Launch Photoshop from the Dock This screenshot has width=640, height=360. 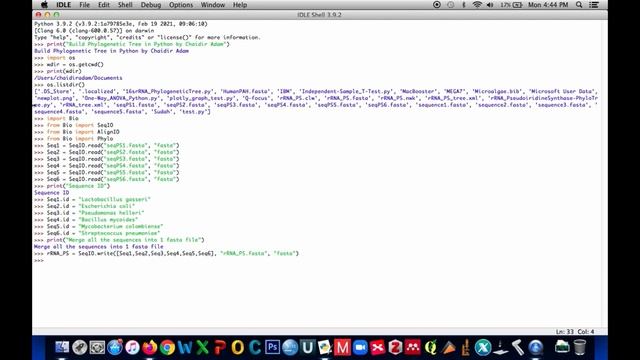(x=273, y=347)
